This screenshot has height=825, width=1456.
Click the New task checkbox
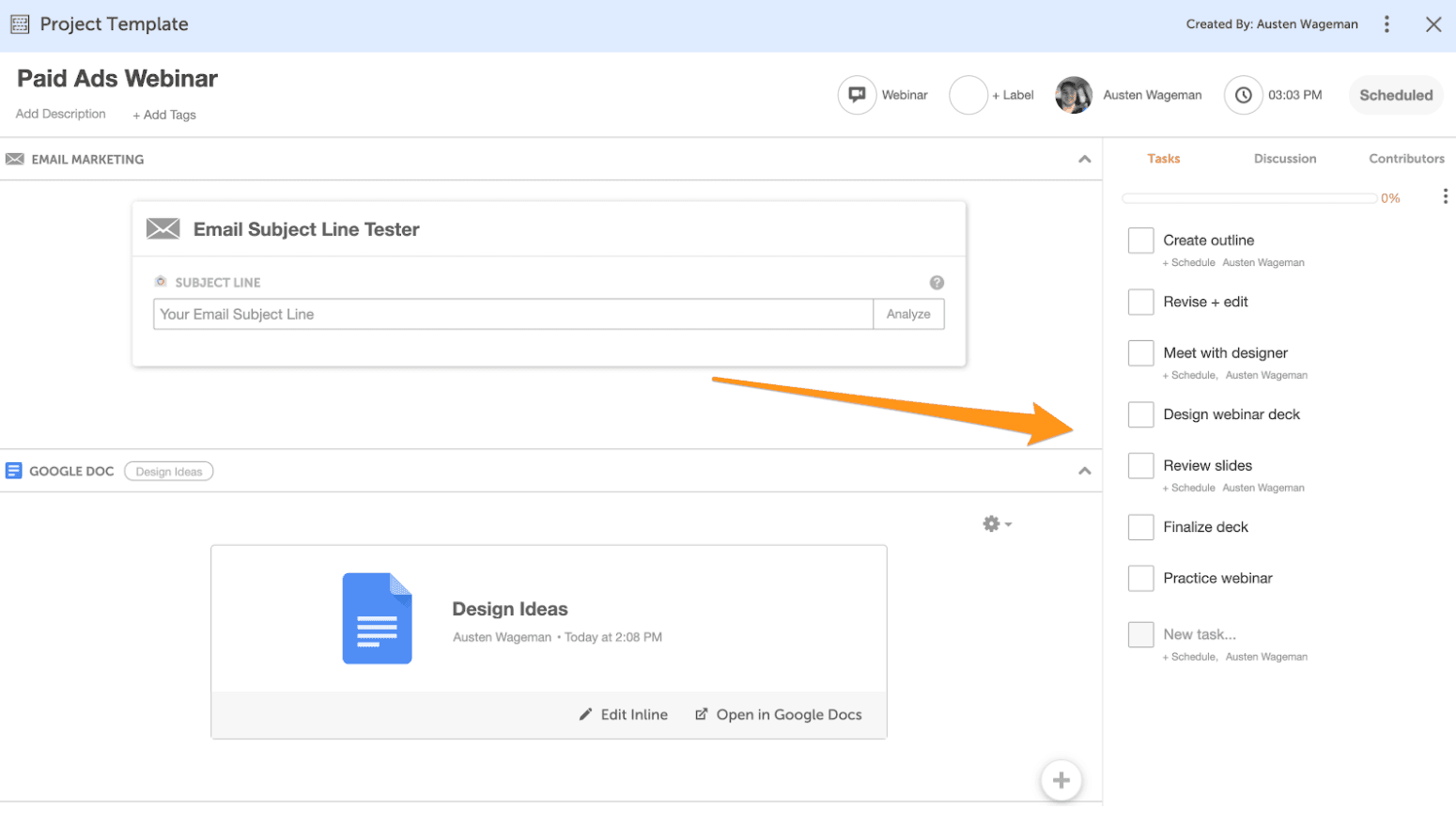pos(1140,634)
